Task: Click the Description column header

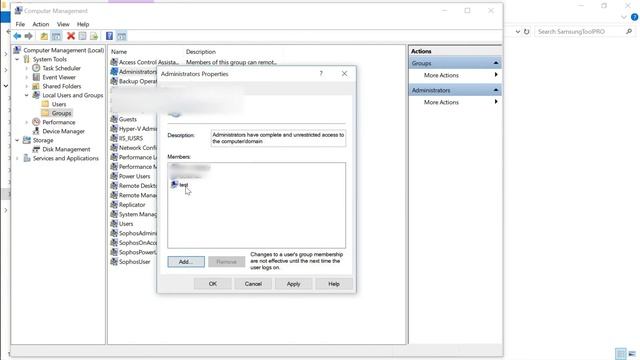Action: coord(200,52)
